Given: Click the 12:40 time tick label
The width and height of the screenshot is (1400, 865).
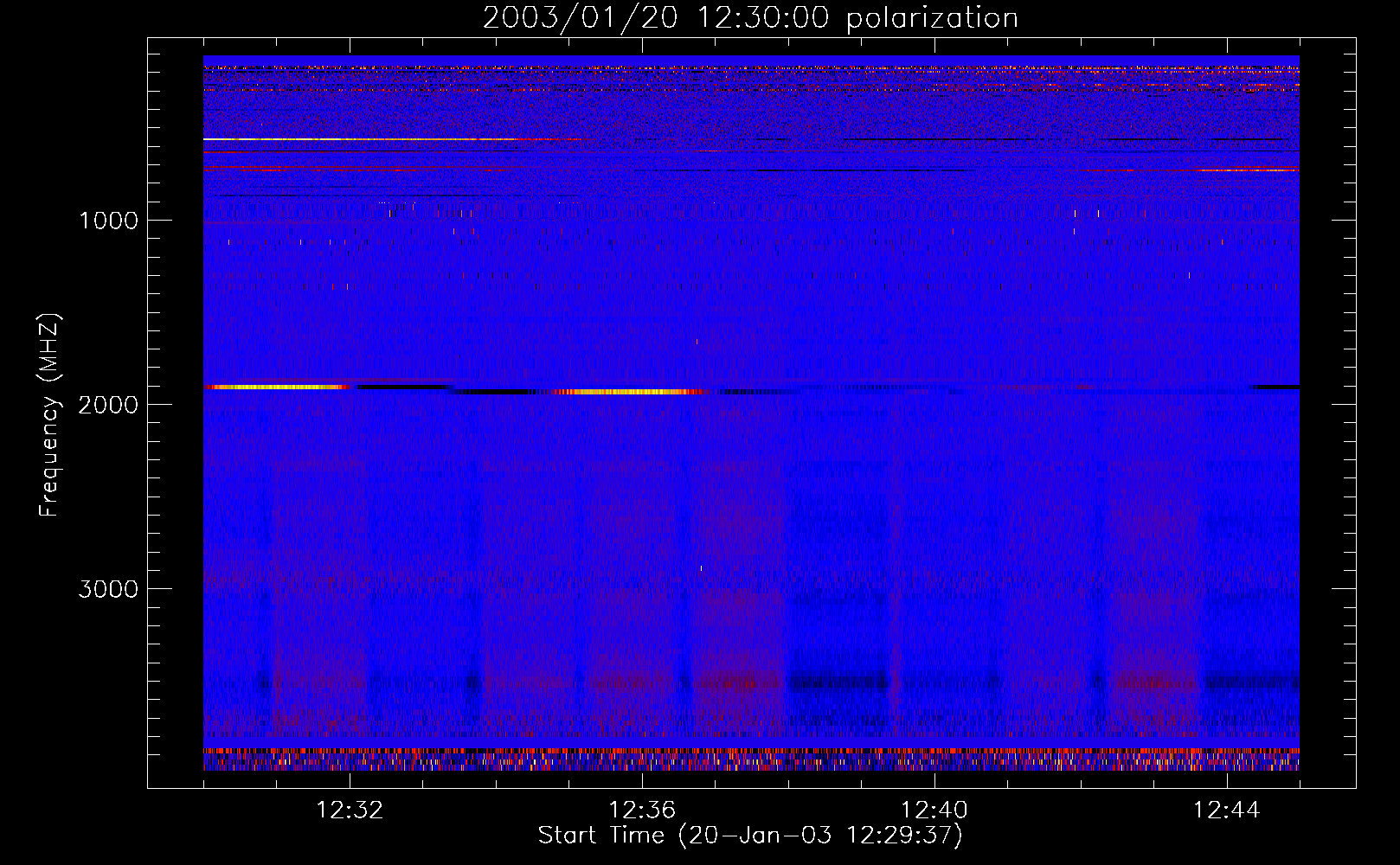Looking at the screenshot, I should [934, 811].
